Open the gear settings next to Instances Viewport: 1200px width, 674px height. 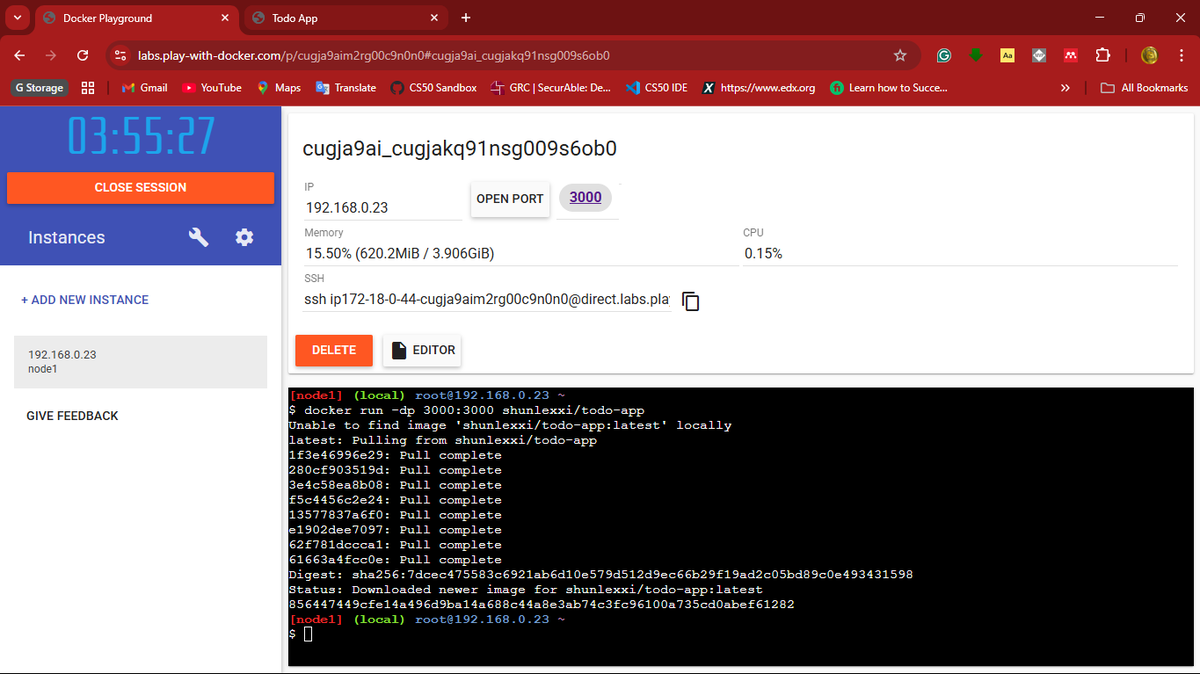[x=244, y=237]
